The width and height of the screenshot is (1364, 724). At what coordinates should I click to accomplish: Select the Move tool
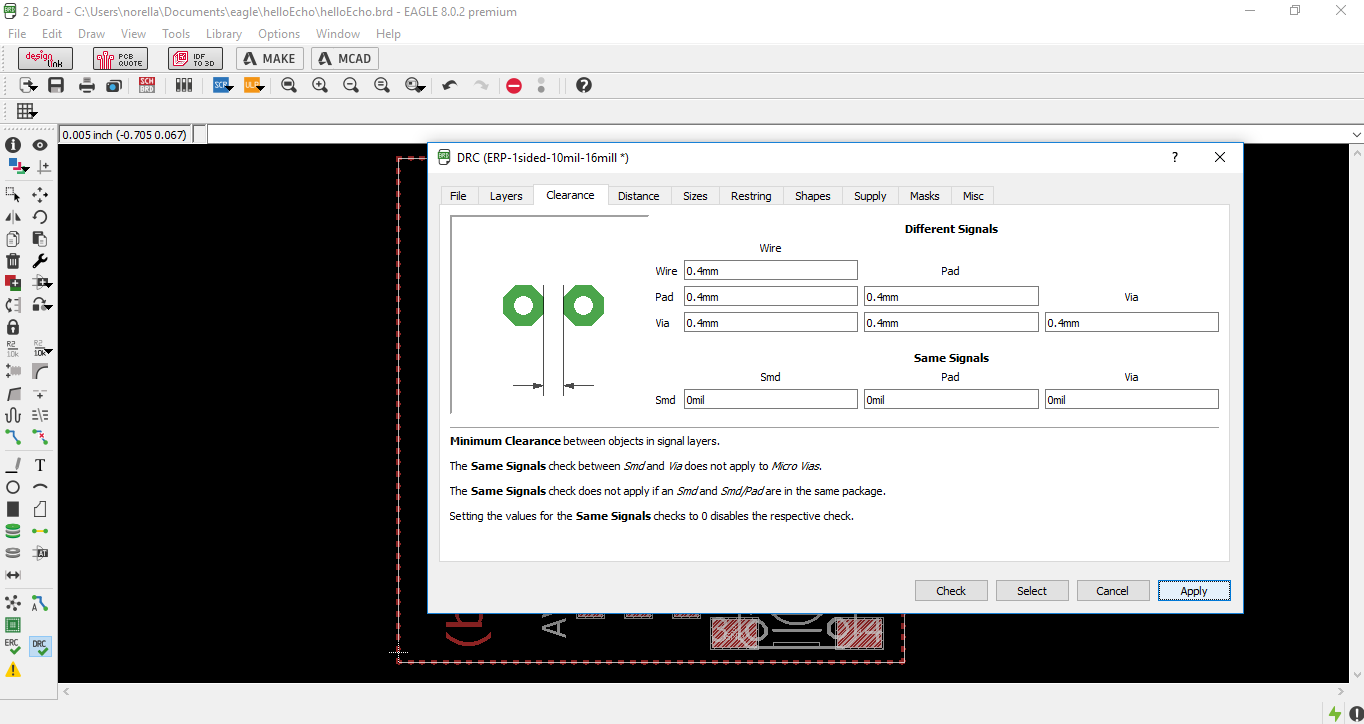pyautogui.click(x=40, y=195)
